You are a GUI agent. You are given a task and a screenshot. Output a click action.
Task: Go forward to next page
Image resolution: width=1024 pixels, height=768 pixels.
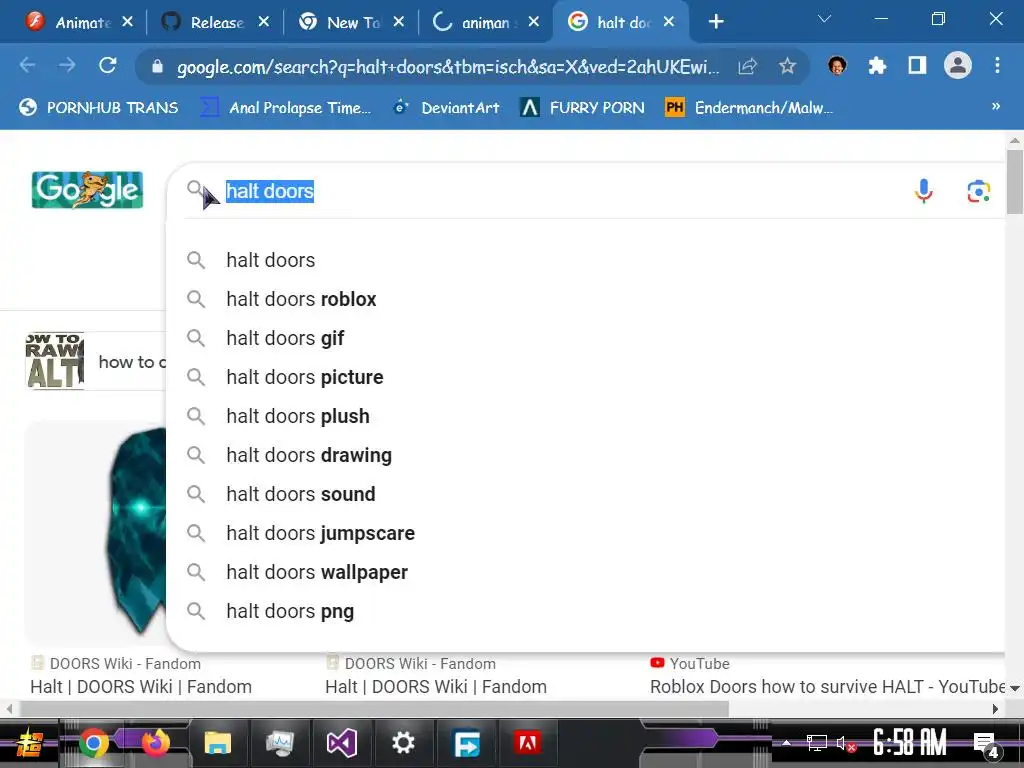pos(67,65)
